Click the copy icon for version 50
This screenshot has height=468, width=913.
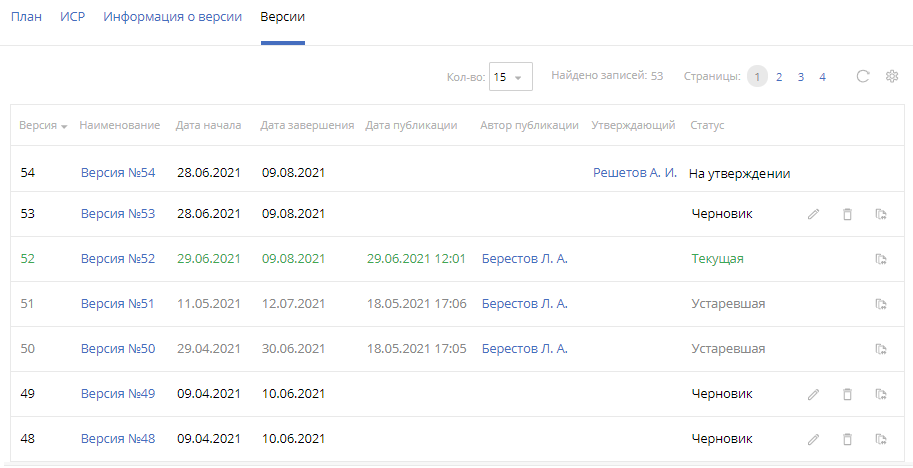(881, 349)
